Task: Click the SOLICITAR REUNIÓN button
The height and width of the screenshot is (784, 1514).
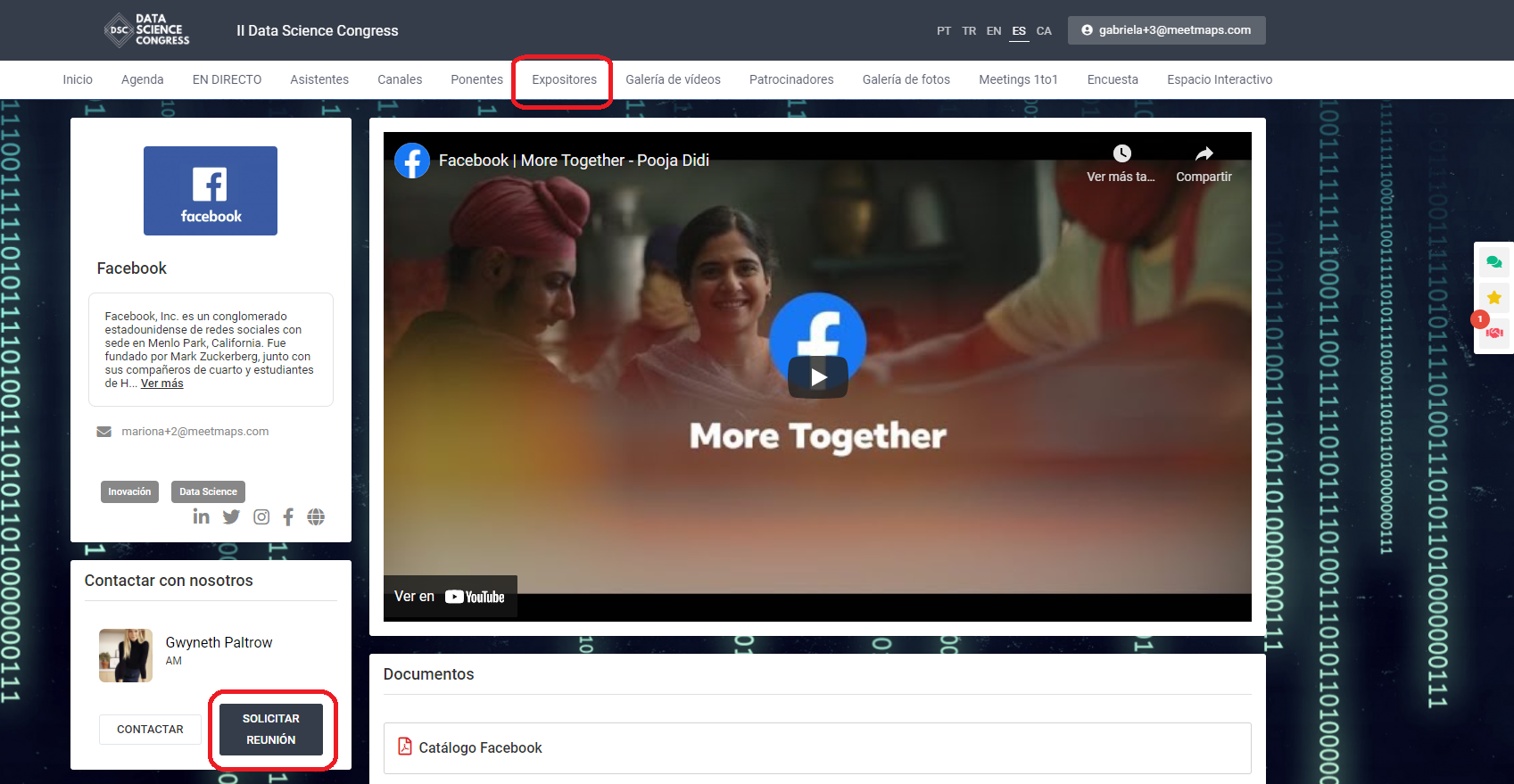Action: point(271,729)
